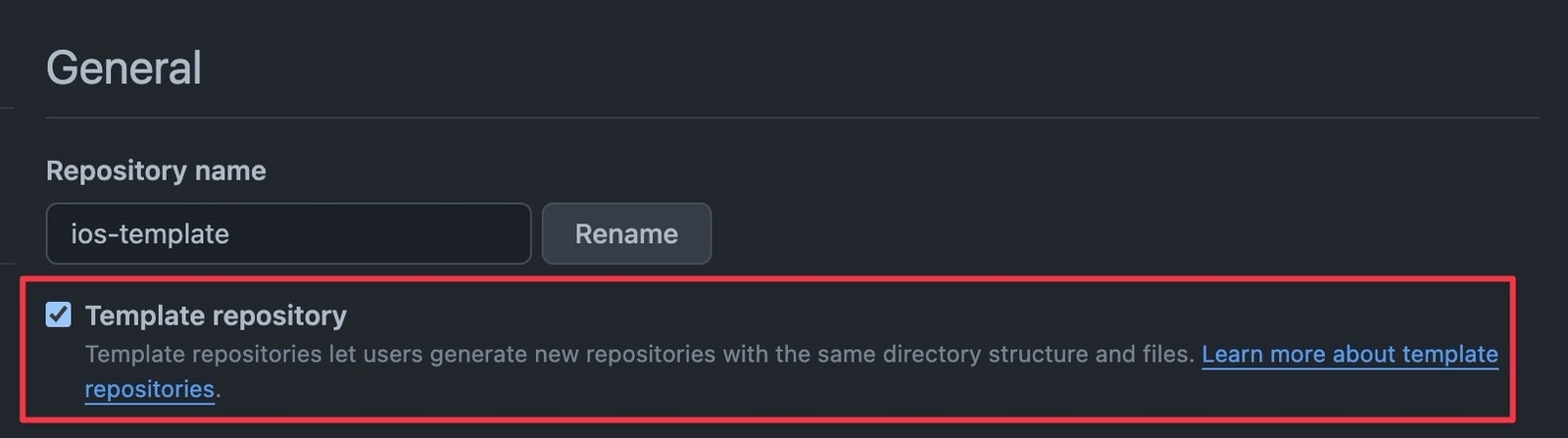Click the "Repository name" field label

click(156, 170)
